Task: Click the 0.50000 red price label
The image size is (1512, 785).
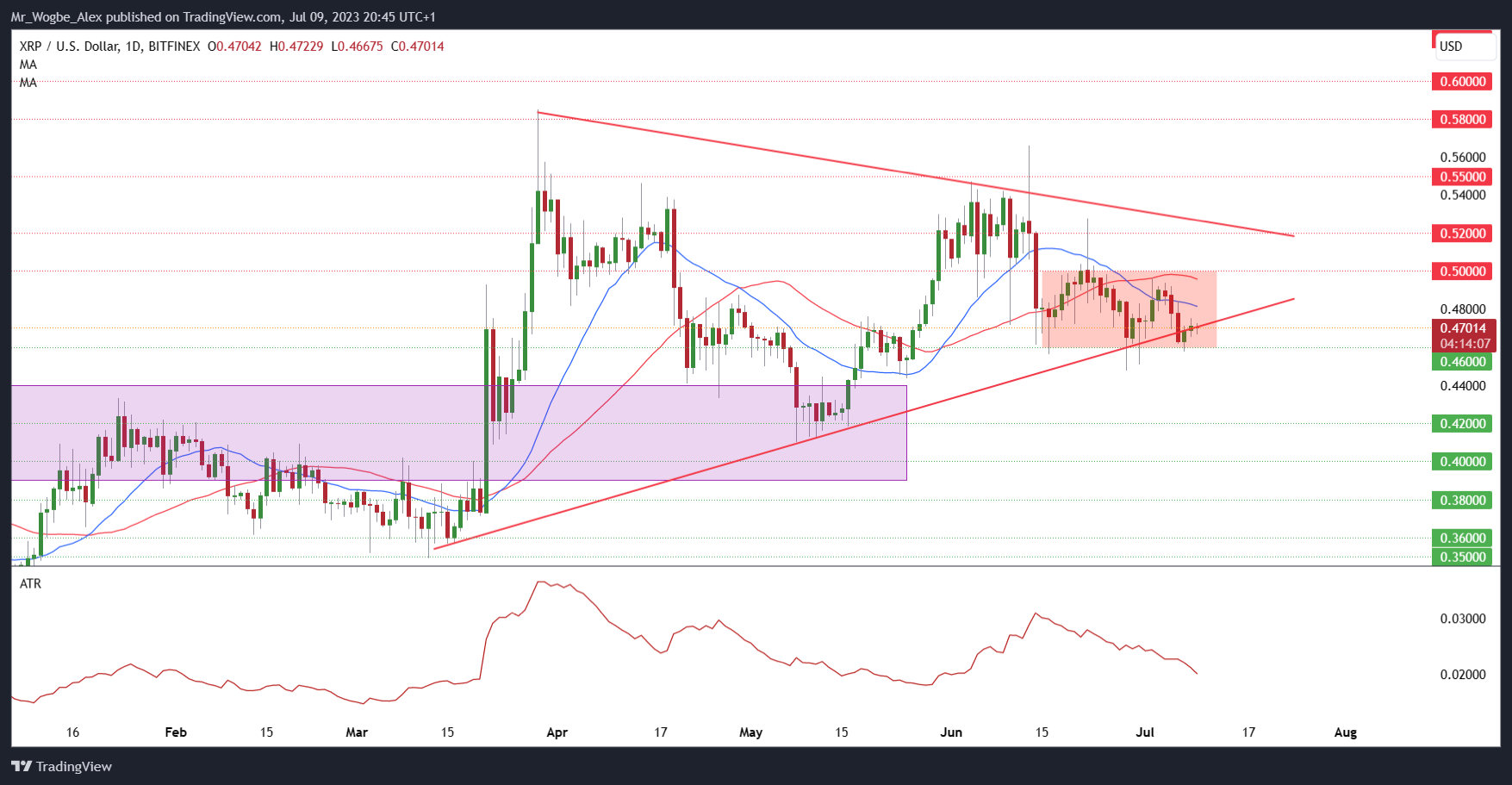Action: coord(1462,271)
